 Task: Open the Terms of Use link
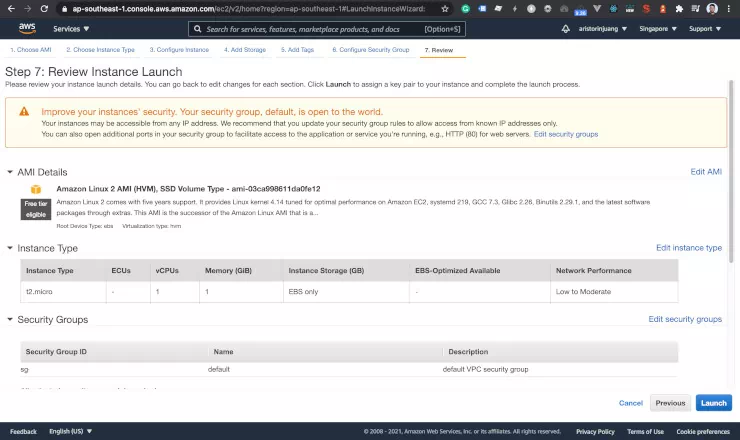645,432
